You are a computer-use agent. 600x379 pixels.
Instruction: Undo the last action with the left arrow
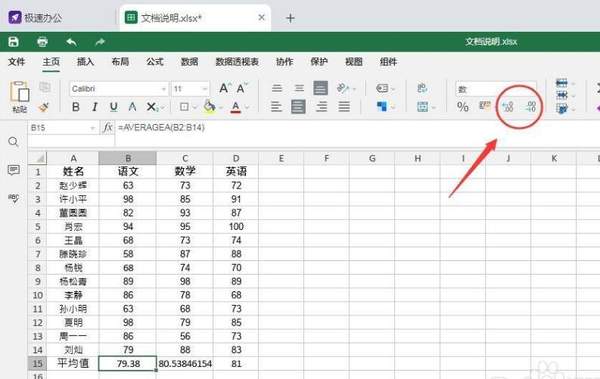[72, 41]
